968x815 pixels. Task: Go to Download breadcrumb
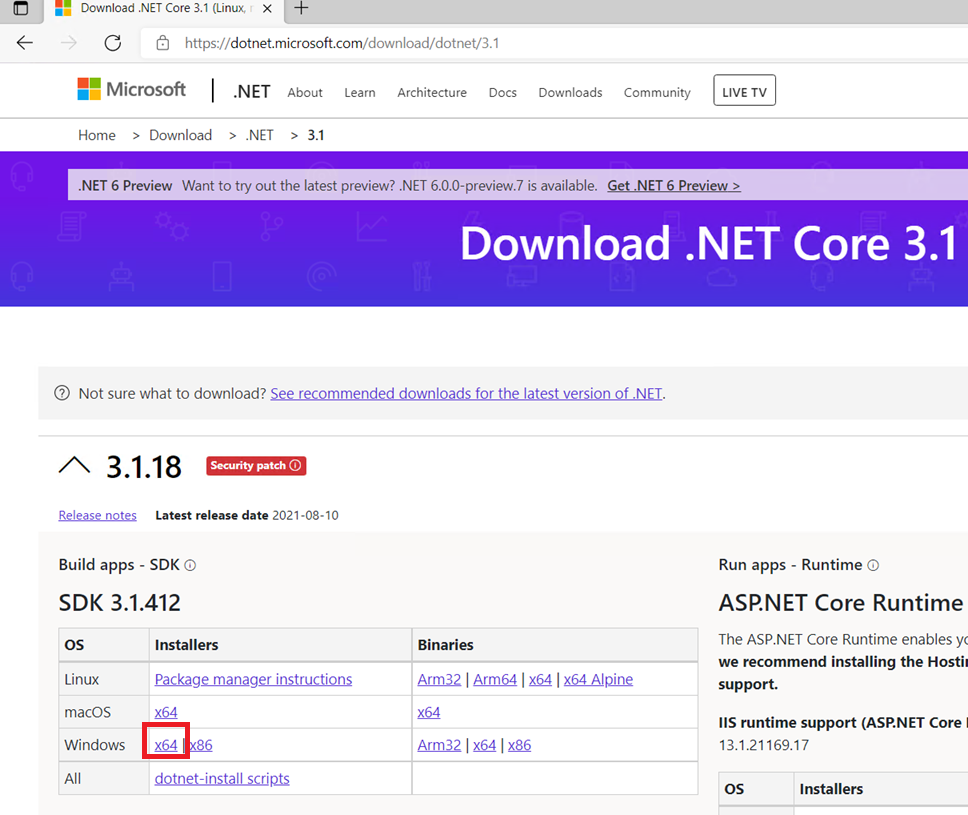pyautogui.click(x=180, y=135)
